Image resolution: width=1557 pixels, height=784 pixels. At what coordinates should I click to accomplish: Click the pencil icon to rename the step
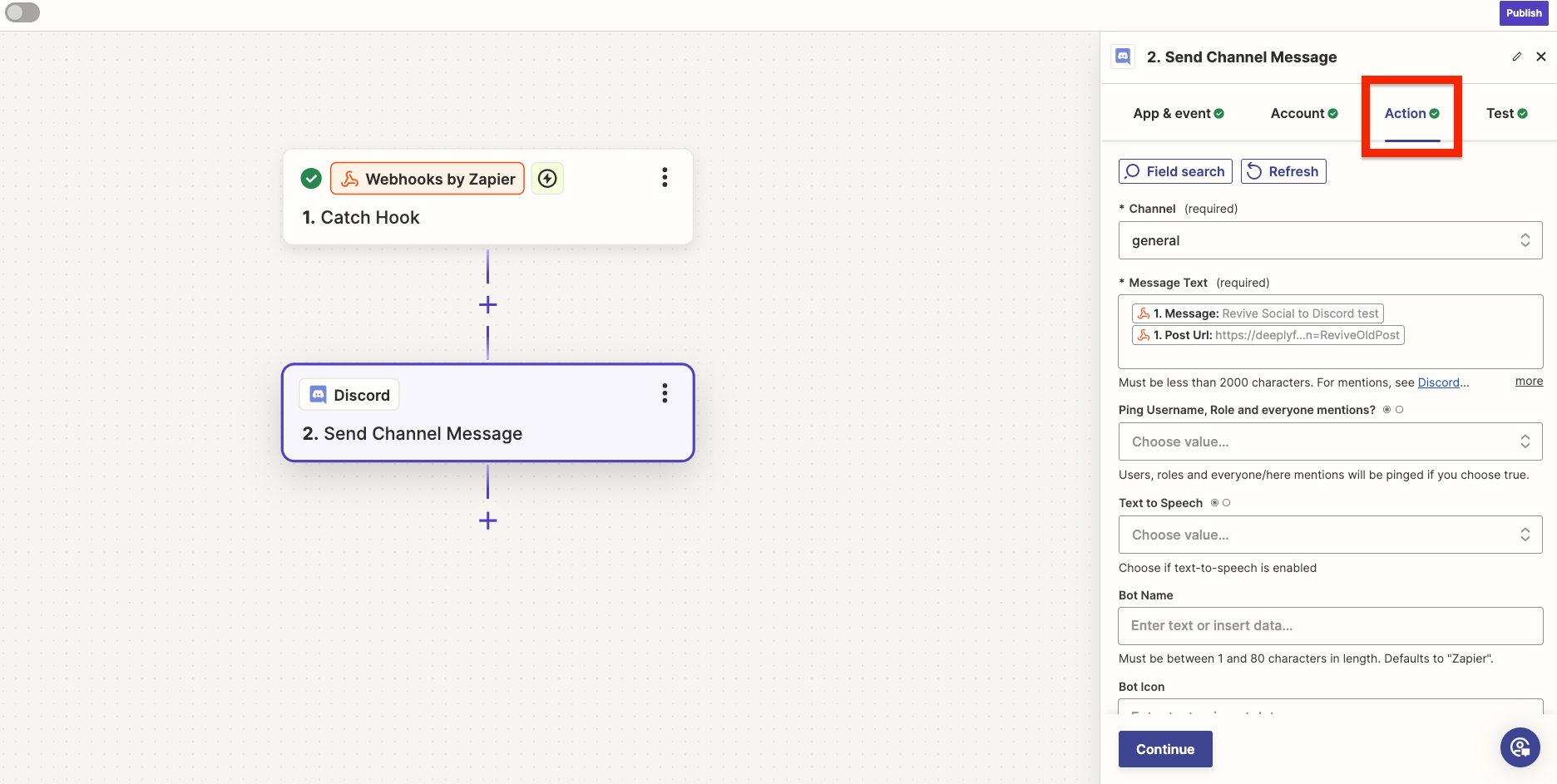point(1516,57)
